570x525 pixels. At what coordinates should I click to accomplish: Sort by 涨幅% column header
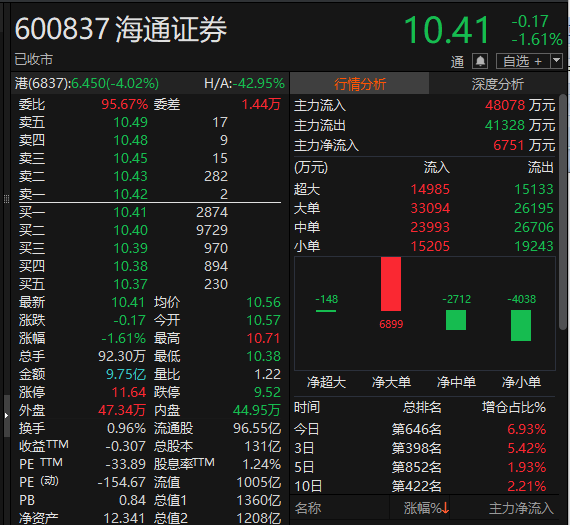point(426,508)
